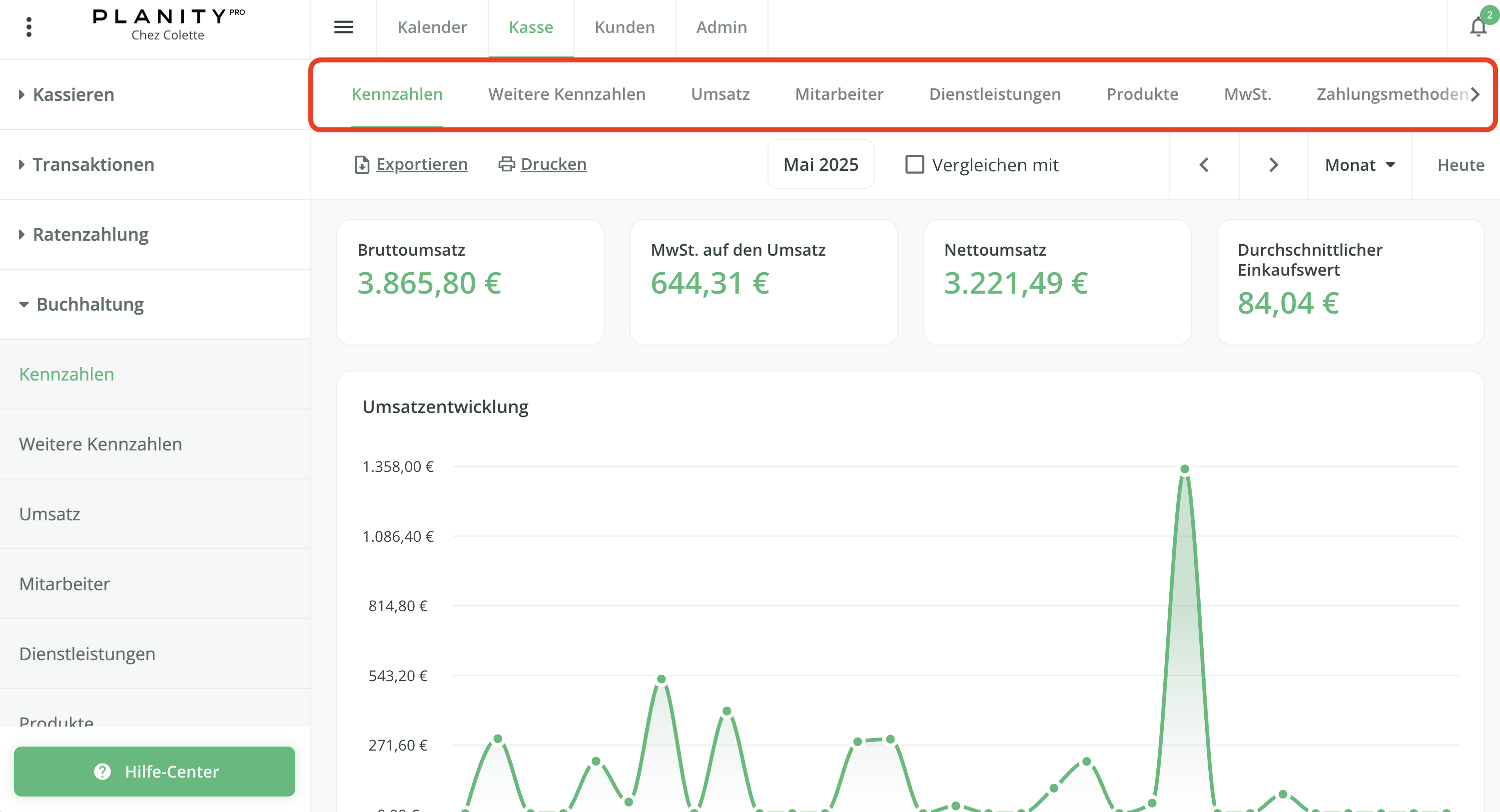Select Mitarbeiter in the sidebar
Image resolution: width=1500 pixels, height=812 pixels.
[x=155, y=584]
